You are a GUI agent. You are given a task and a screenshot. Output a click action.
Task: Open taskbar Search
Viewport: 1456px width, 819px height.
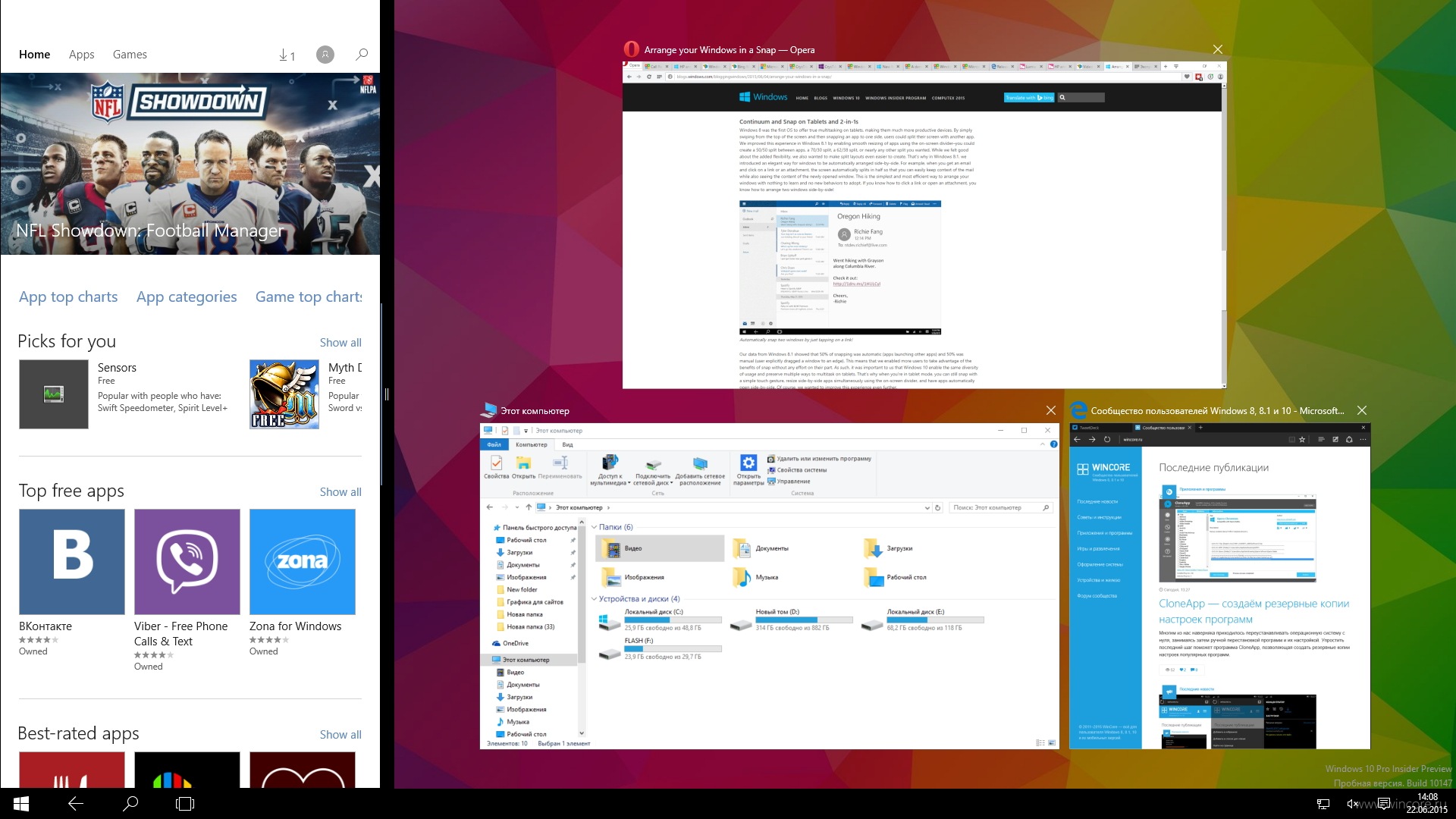[x=130, y=804]
